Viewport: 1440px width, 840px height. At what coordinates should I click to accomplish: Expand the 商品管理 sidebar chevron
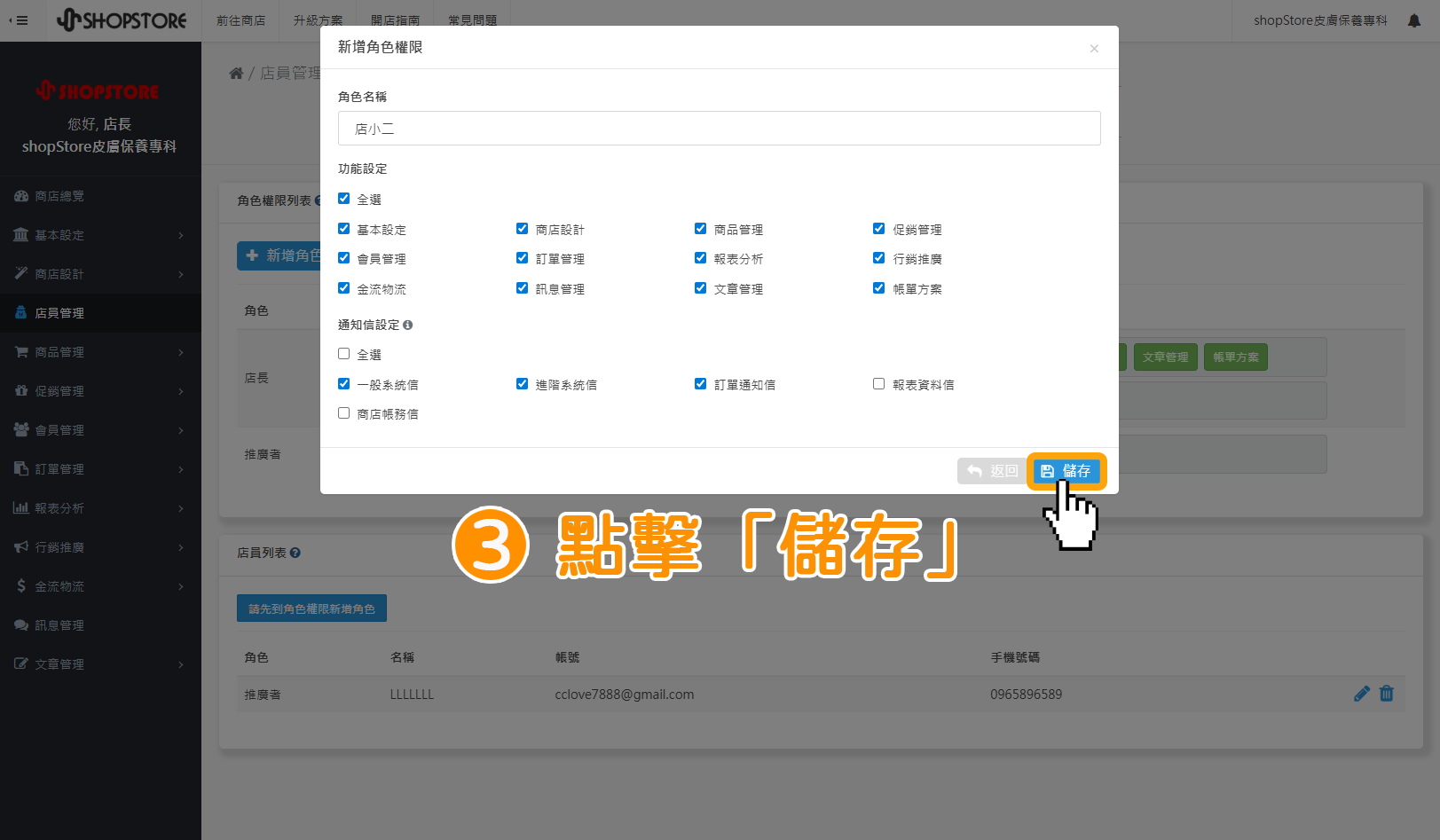[x=181, y=352]
